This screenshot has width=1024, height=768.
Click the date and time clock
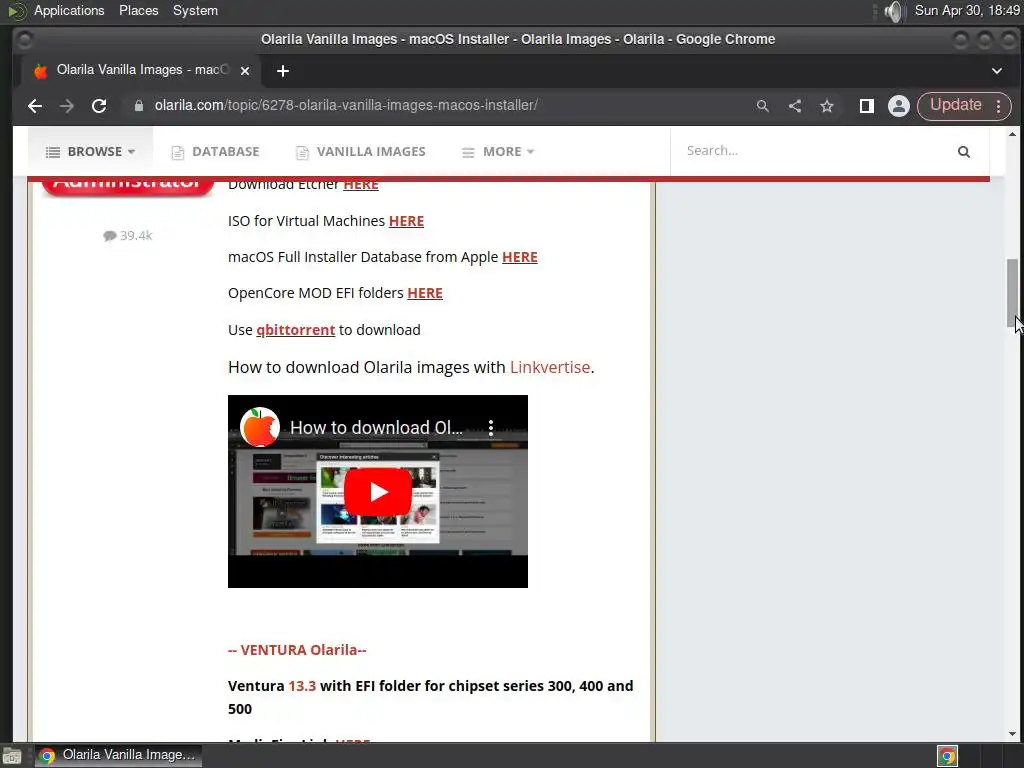point(967,10)
